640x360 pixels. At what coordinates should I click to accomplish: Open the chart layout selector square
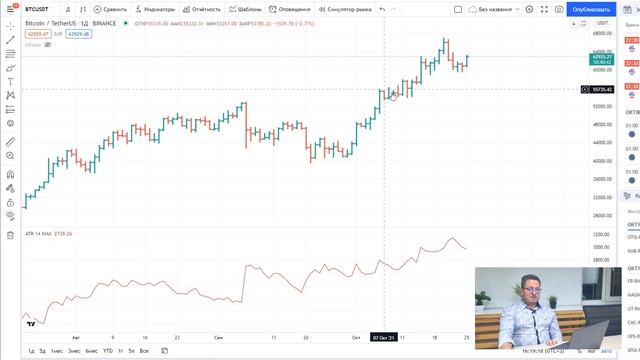(x=458, y=9)
